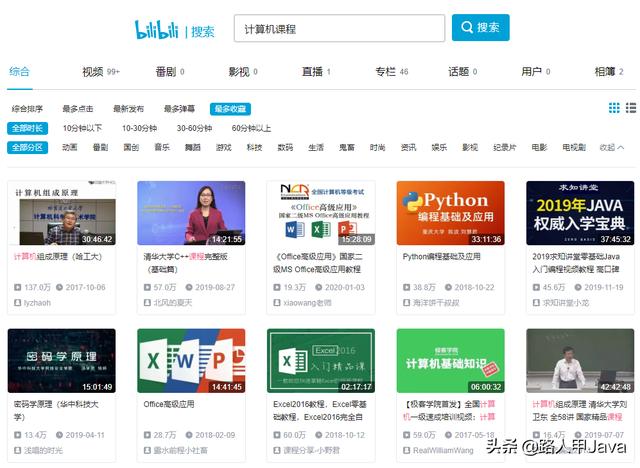
Task: Select the 最多收藏 sort option
Action: point(229,108)
